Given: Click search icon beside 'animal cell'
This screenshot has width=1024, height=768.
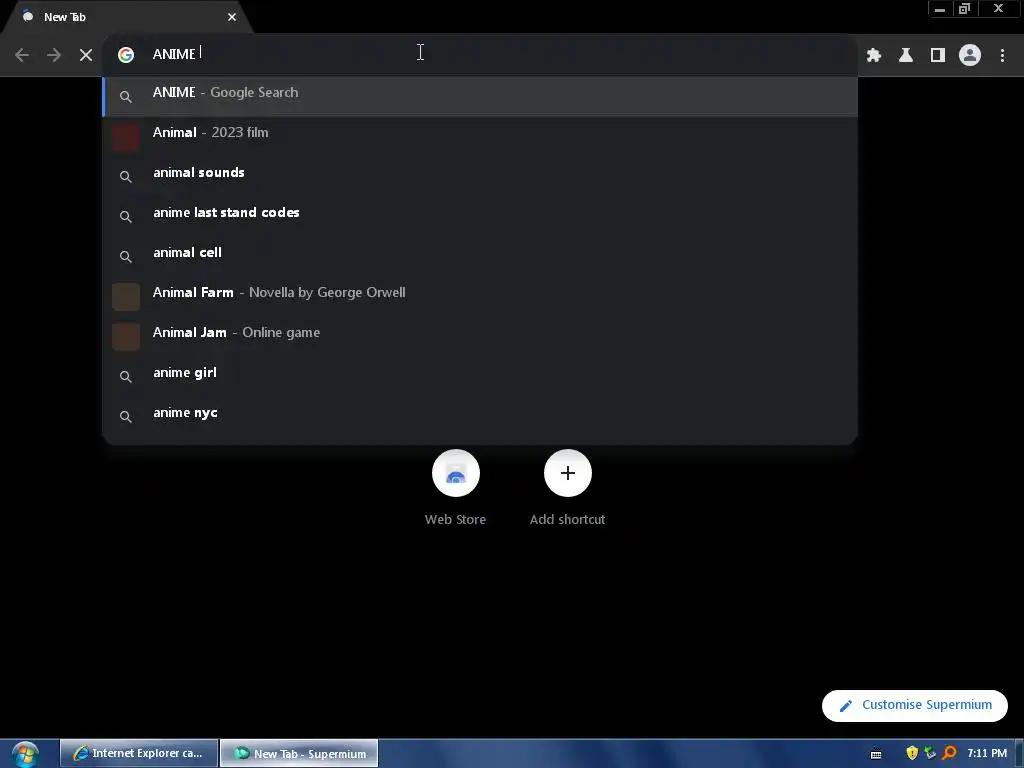Looking at the screenshot, I should pyautogui.click(x=126, y=257).
